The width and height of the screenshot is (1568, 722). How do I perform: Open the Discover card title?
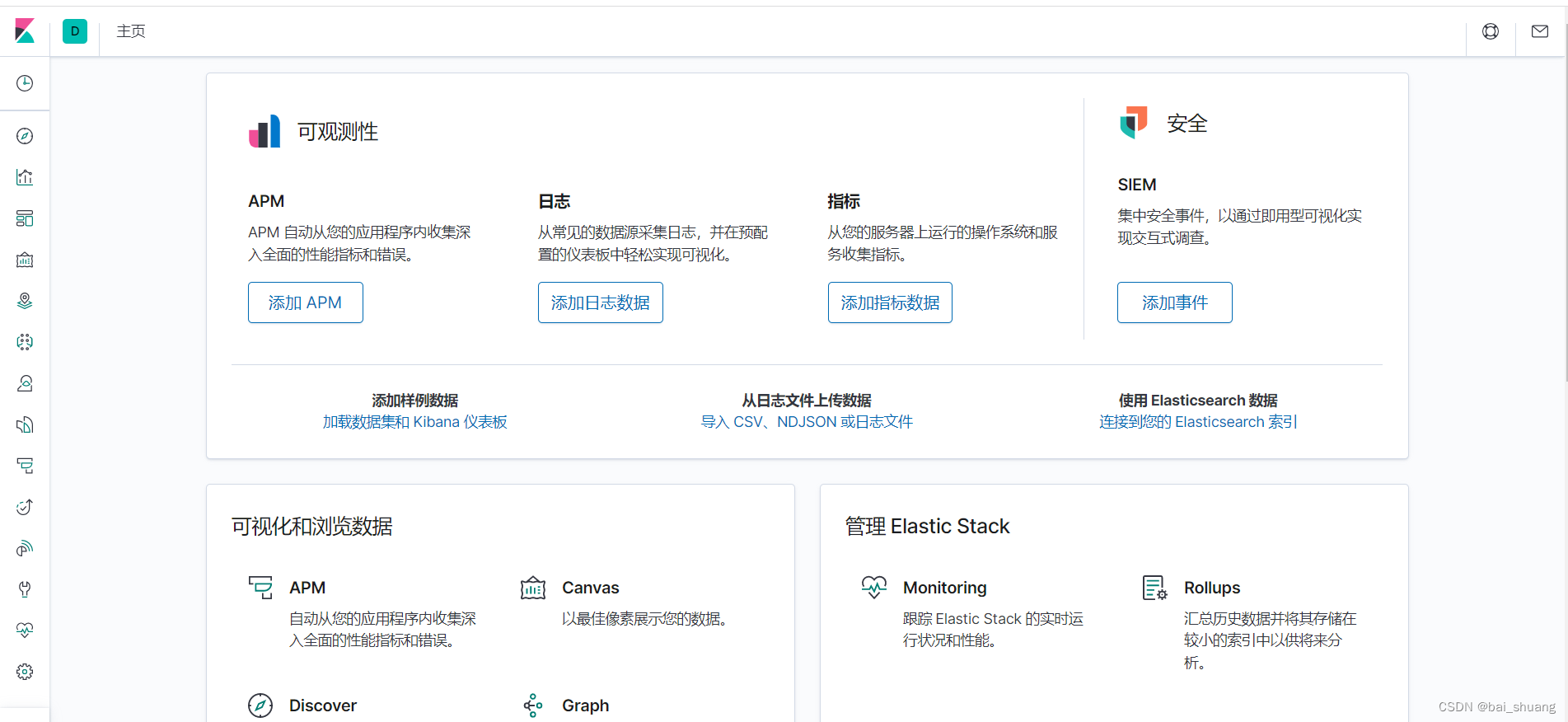click(x=323, y=706)
